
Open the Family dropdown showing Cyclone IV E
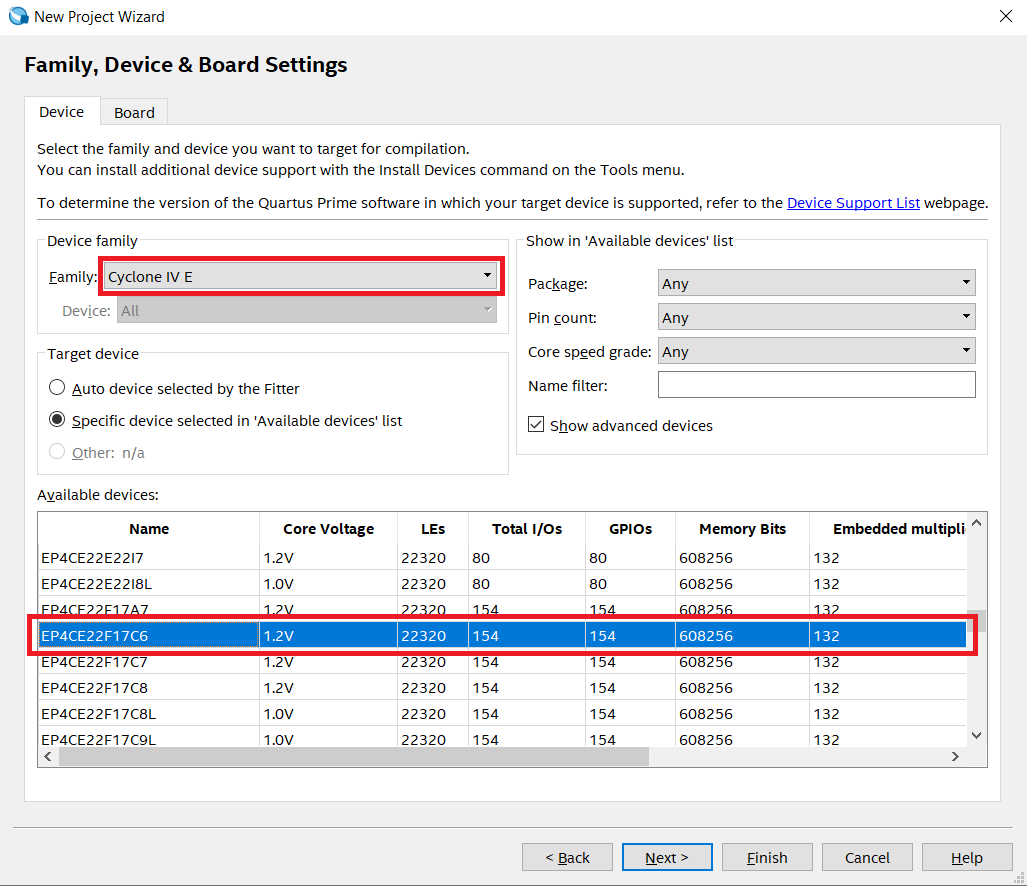pyautogui.click(x=301, y=276)
